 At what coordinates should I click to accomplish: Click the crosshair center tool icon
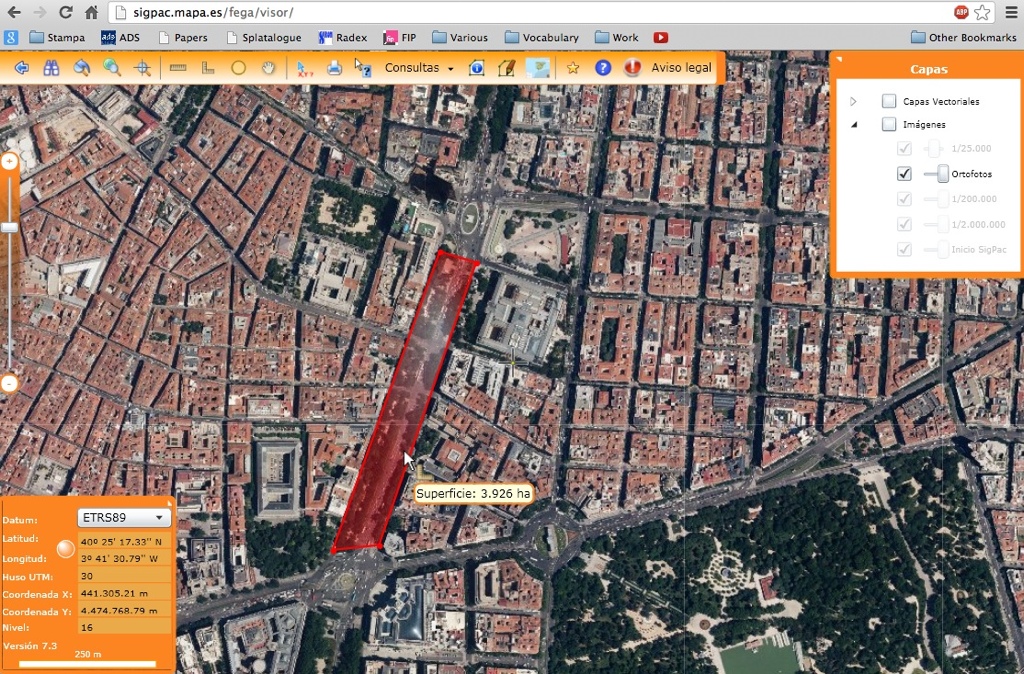[x=142, y=68]
